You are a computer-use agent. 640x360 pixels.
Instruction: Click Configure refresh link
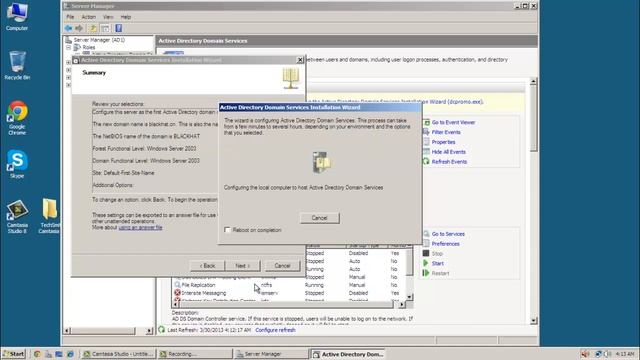(275, 330)
